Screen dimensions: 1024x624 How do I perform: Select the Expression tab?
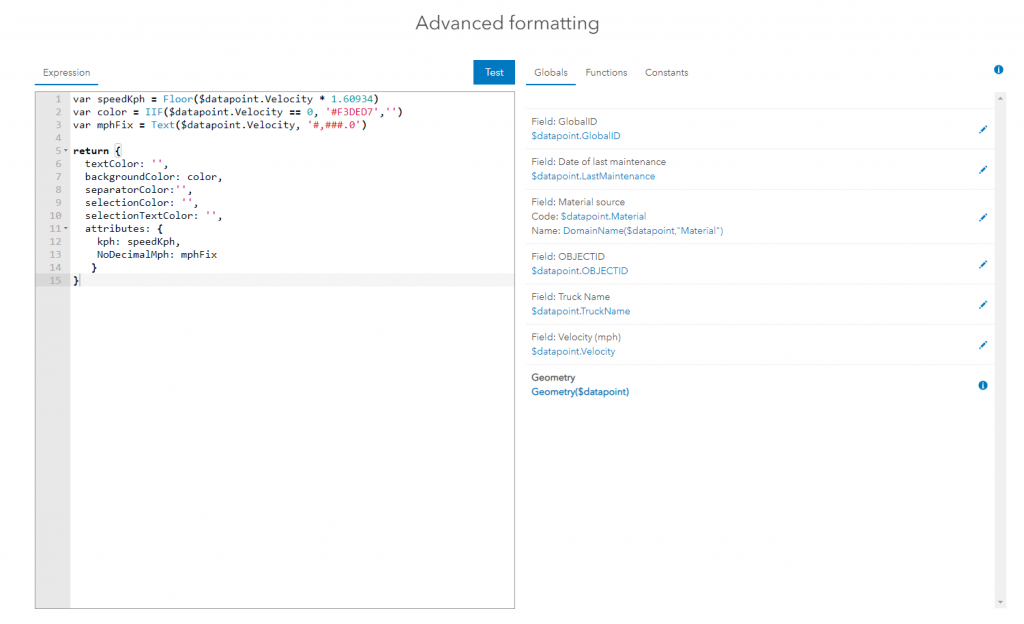pos(66,73)
